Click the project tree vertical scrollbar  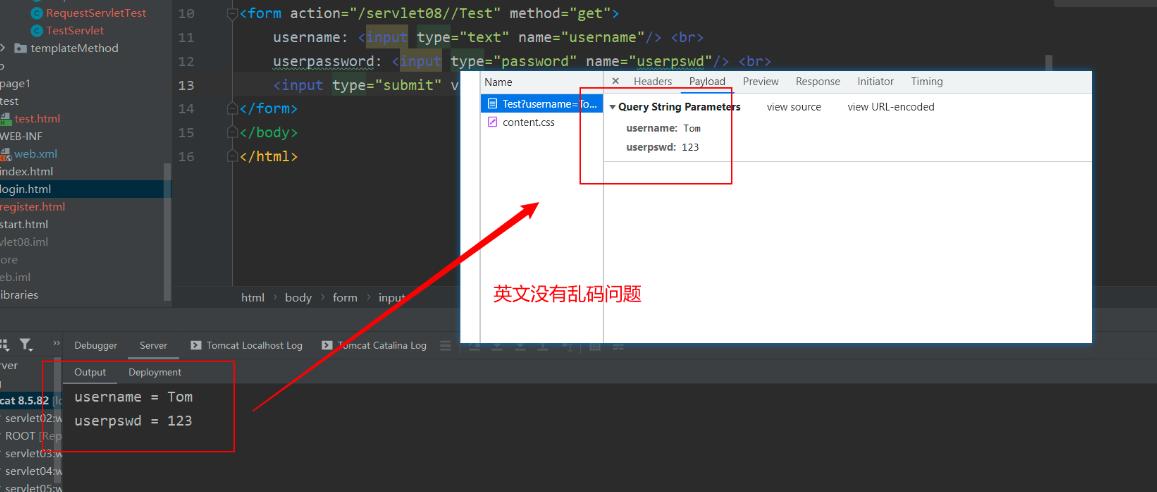pyautogui.click(x=167, y=232)
